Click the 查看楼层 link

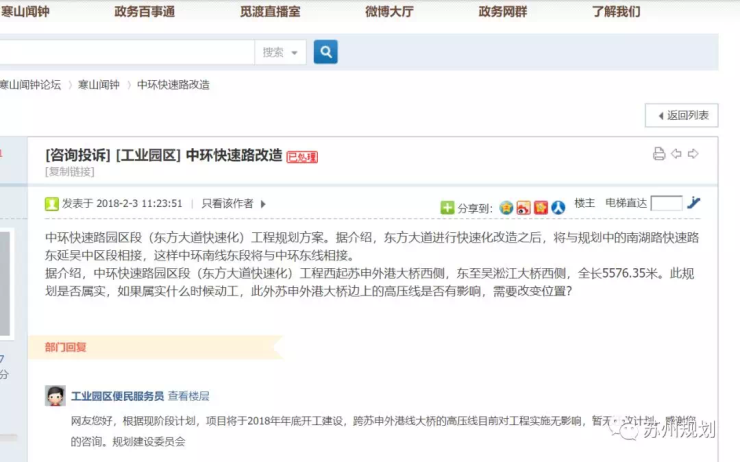coord(189,396)
